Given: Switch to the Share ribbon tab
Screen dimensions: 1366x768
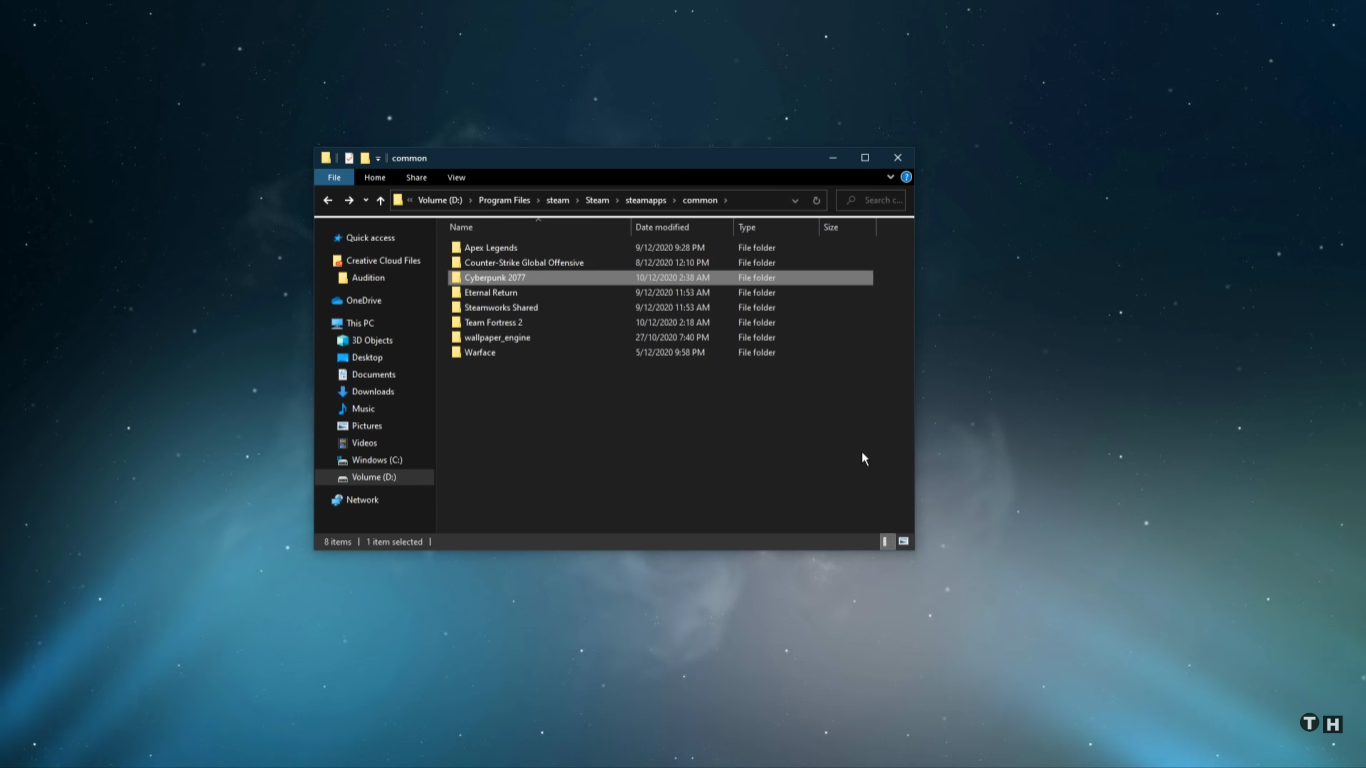Looking at the screenshot, I should pyautogui.click(x=416, y=177).
